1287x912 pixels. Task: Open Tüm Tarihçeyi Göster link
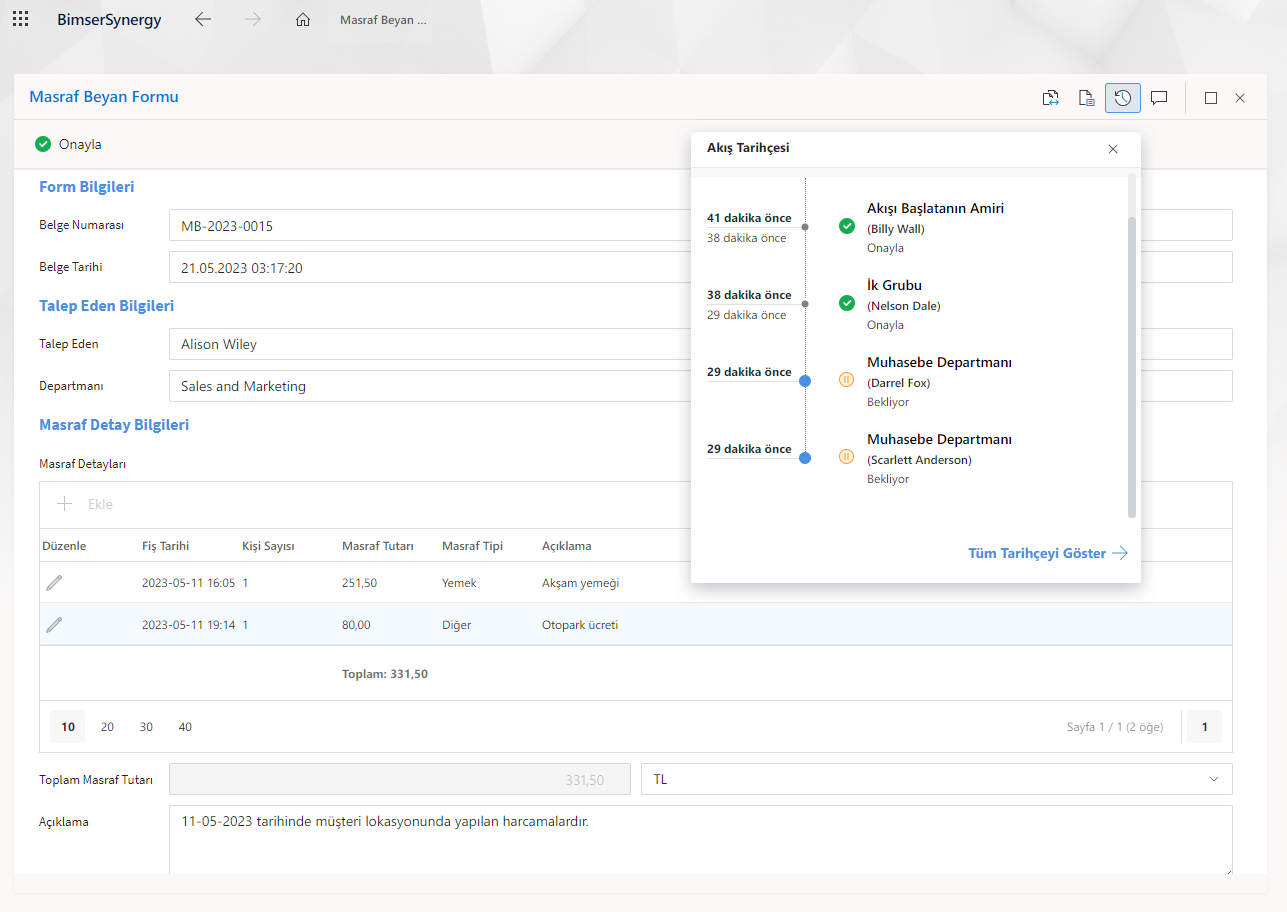click(x=1048, y=553)
